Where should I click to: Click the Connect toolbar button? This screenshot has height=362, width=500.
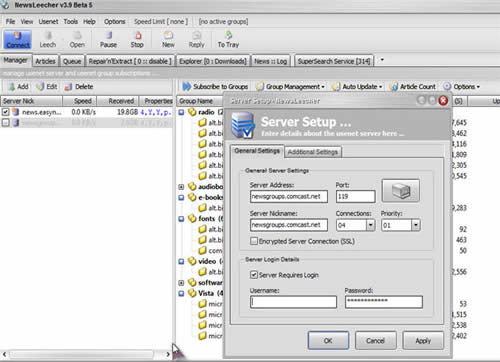(18, 39)
